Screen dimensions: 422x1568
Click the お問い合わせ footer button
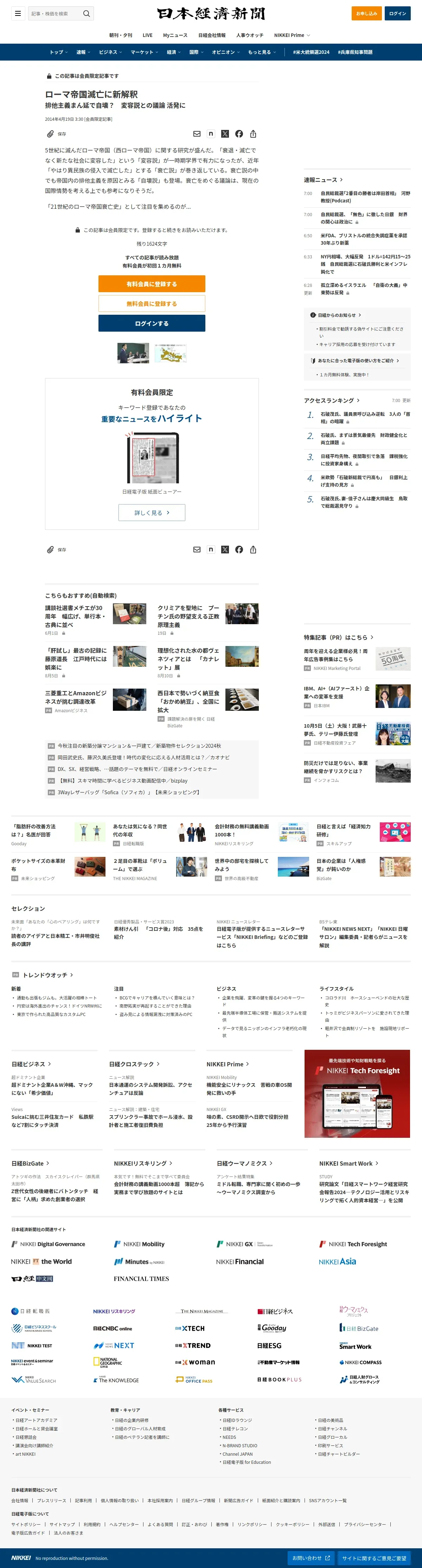pos(311,1558)
